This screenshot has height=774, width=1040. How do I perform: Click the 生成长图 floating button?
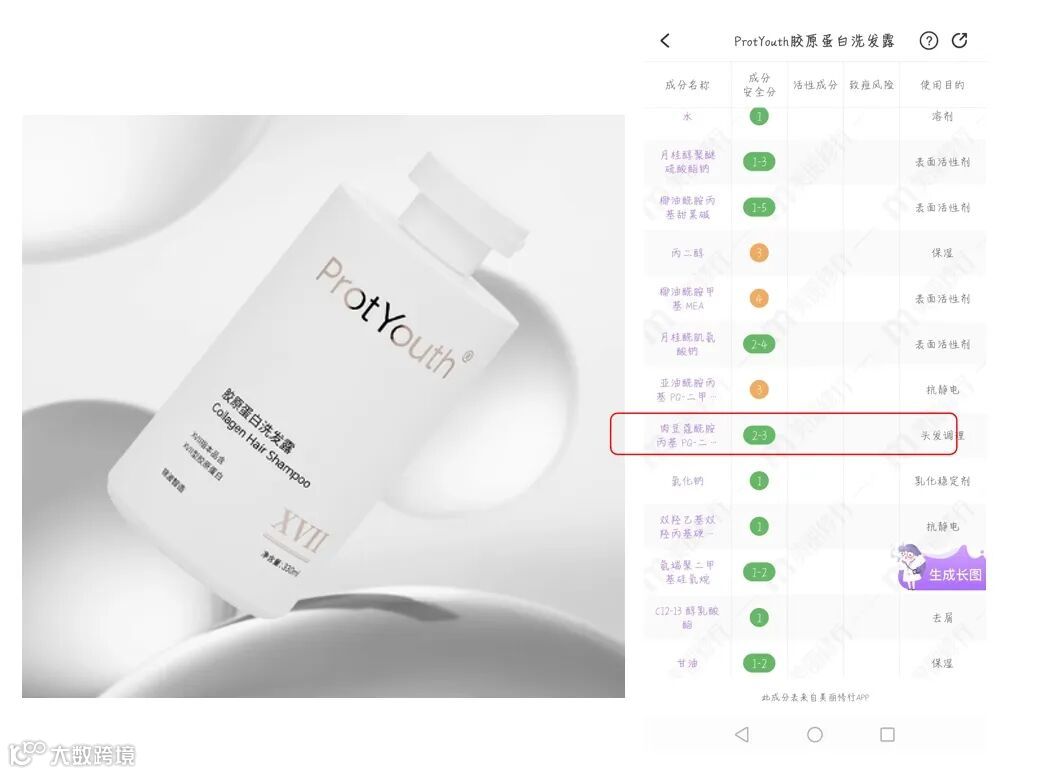point(941,568)
